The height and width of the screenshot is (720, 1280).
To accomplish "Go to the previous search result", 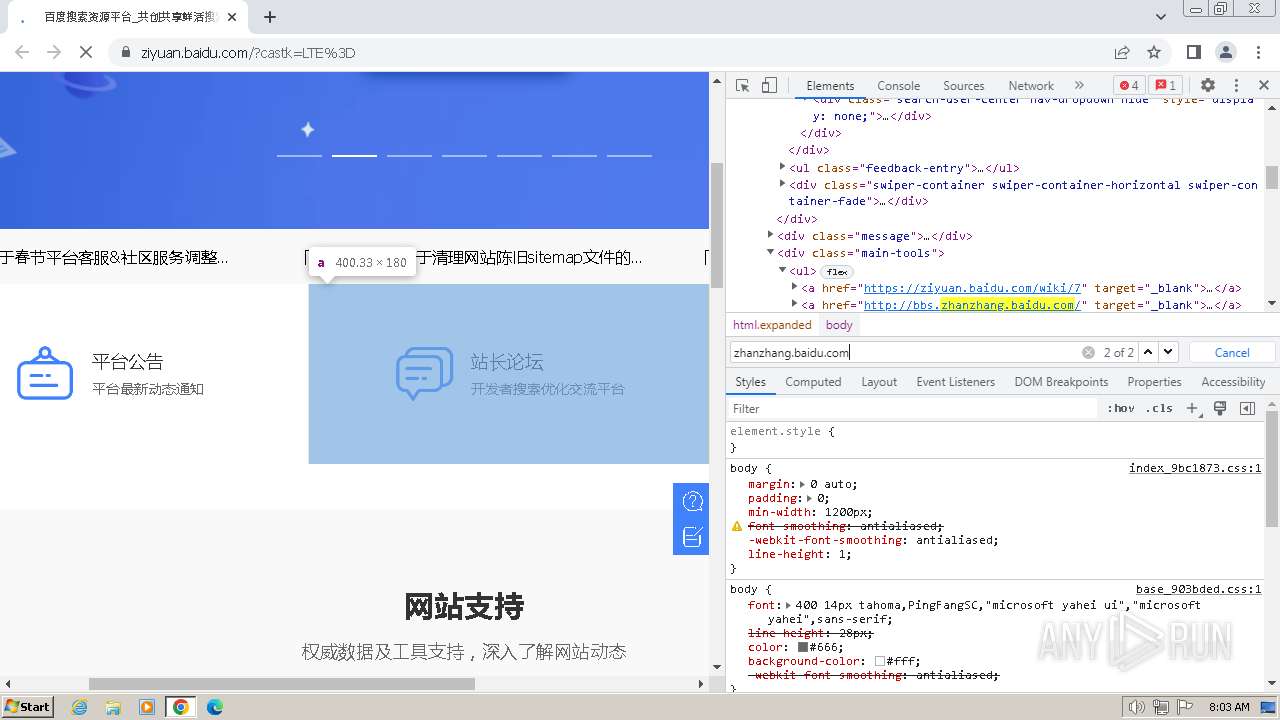I will (x=1148, y=352).
